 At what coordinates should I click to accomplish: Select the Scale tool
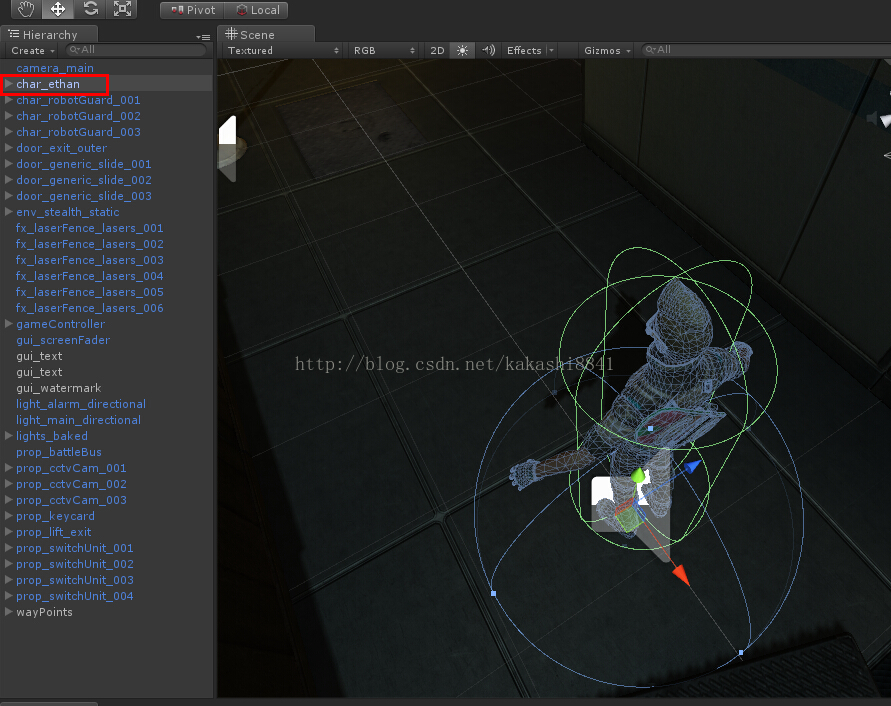122,9
